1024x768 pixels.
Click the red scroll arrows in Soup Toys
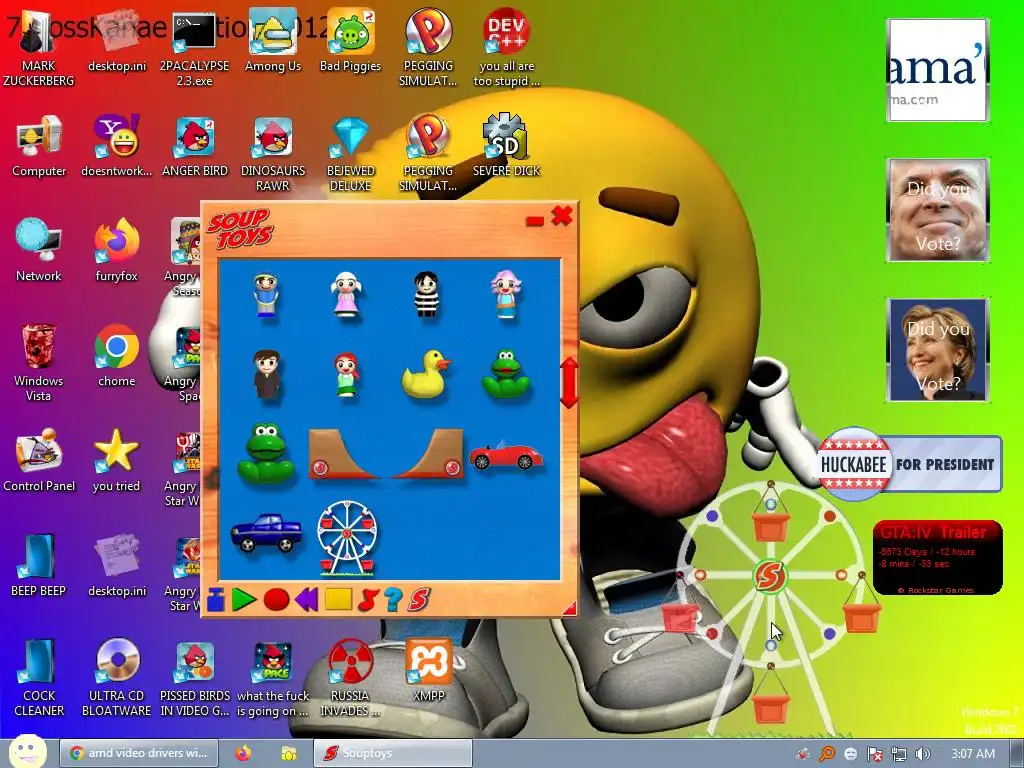point(569,383)
